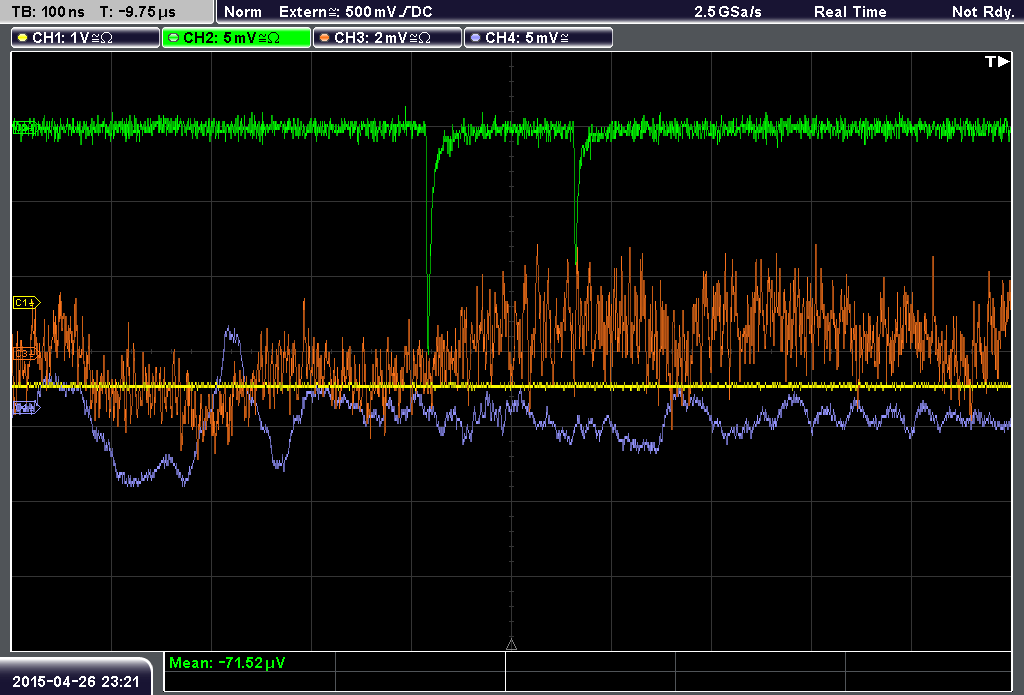Click the purple CH4 color dot

point(475,38)
